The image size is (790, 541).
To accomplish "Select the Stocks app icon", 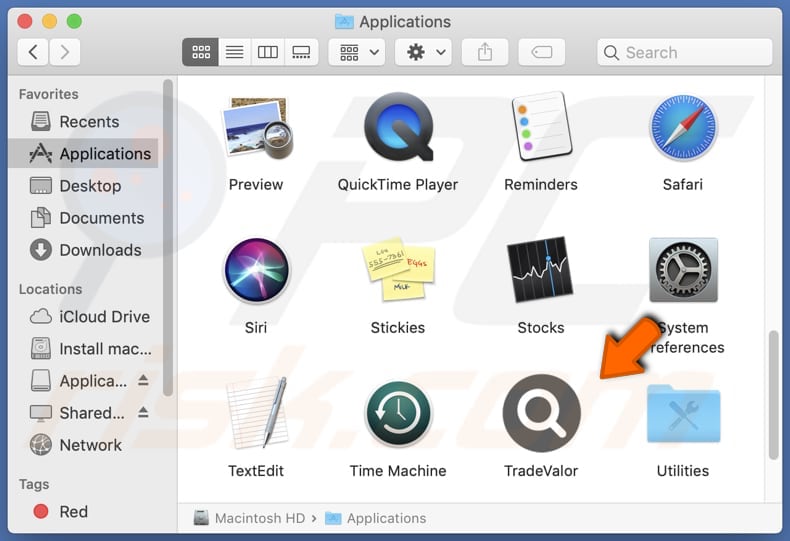I will (540, 269).
